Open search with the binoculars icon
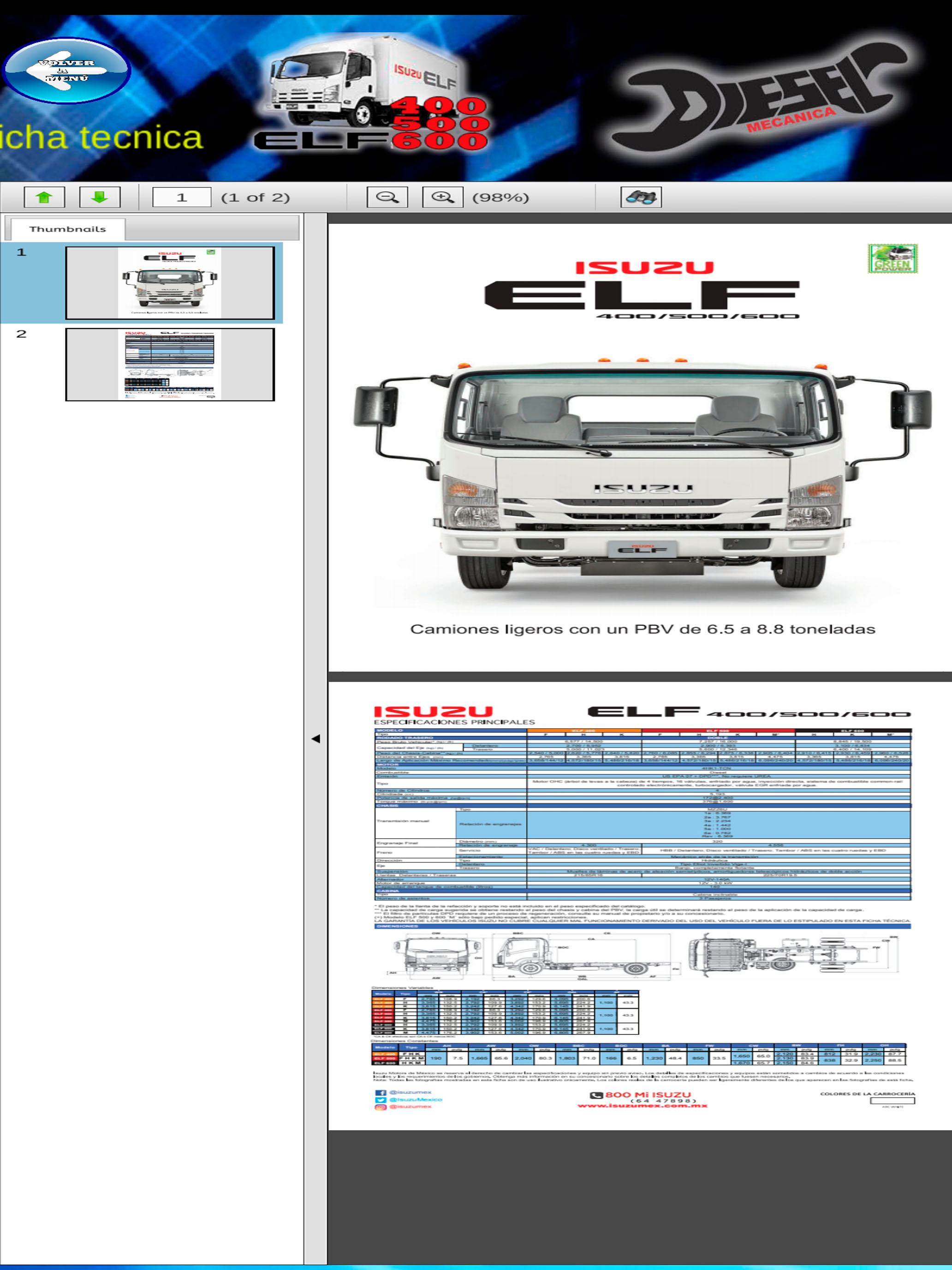This screenshot has height=1270, width=952. click(641, 197)
